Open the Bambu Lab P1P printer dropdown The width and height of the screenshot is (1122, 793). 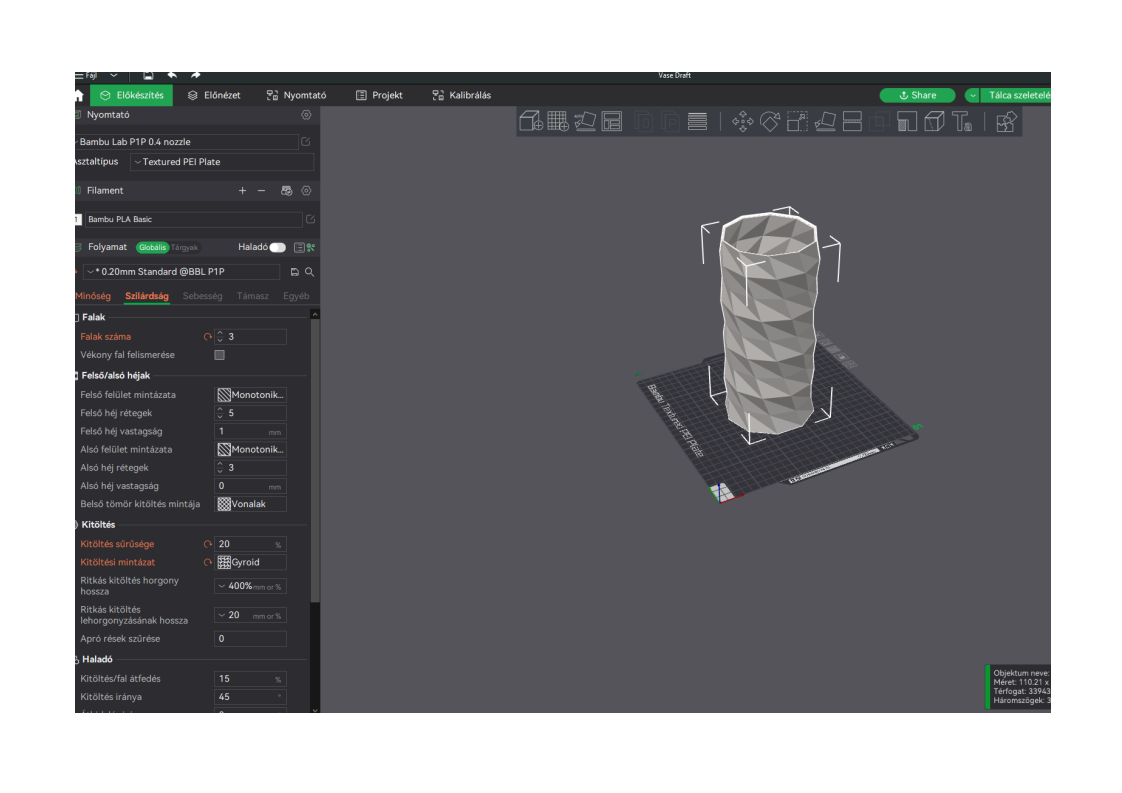[x=187, y=142]
